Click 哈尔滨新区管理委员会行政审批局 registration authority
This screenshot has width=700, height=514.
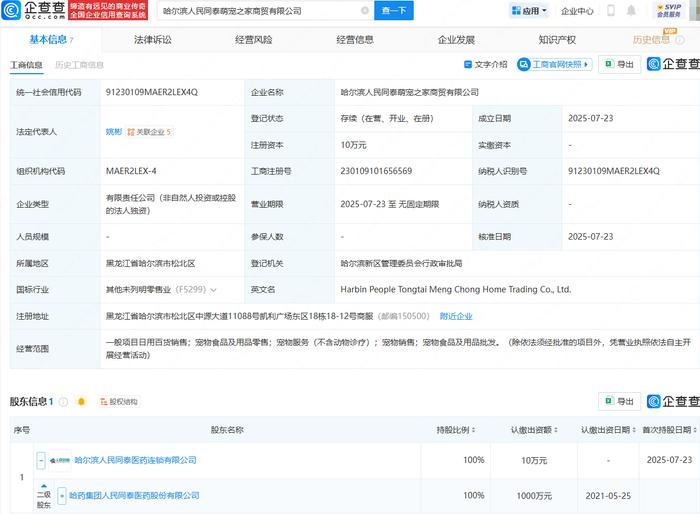pyautogui.click(x=401, y=263)
